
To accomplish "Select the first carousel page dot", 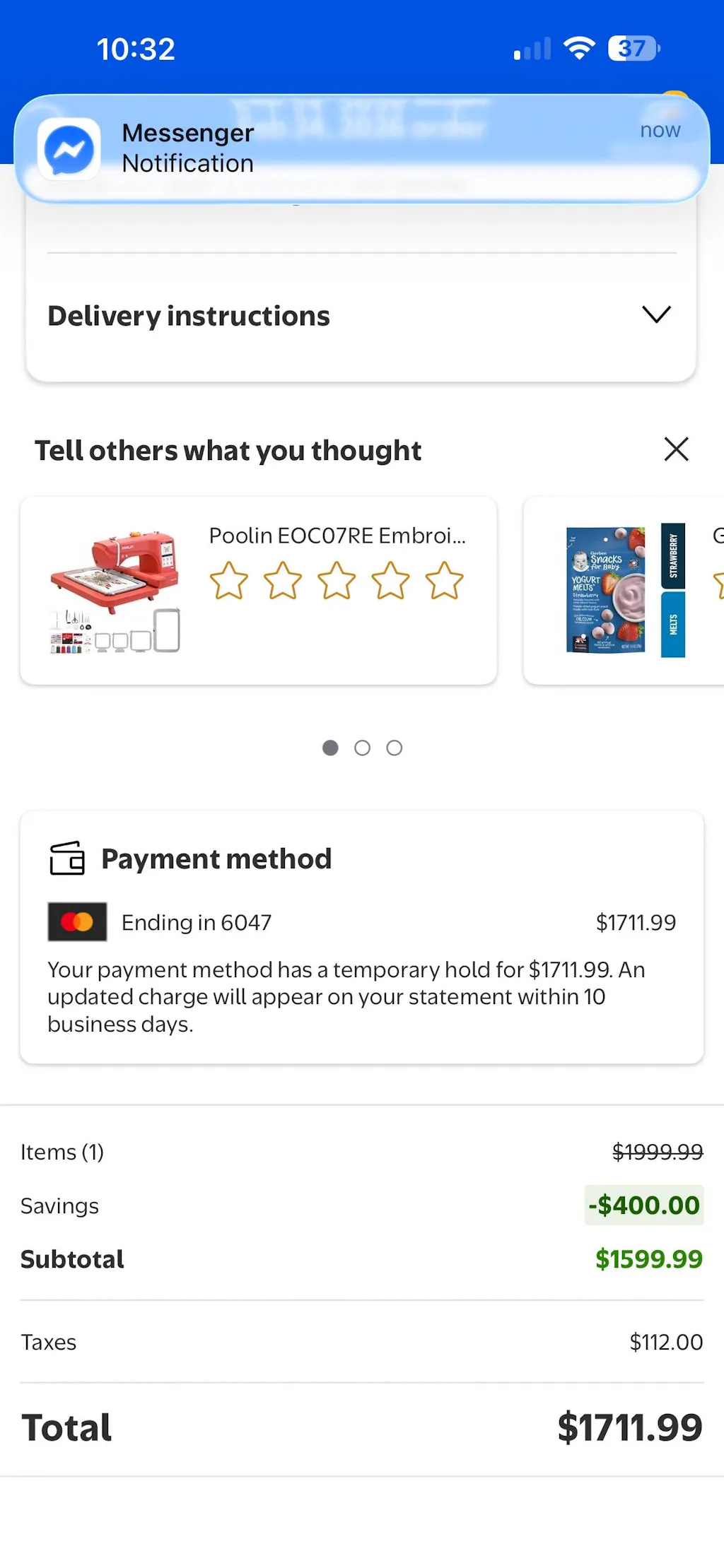I will coord(330,748).
